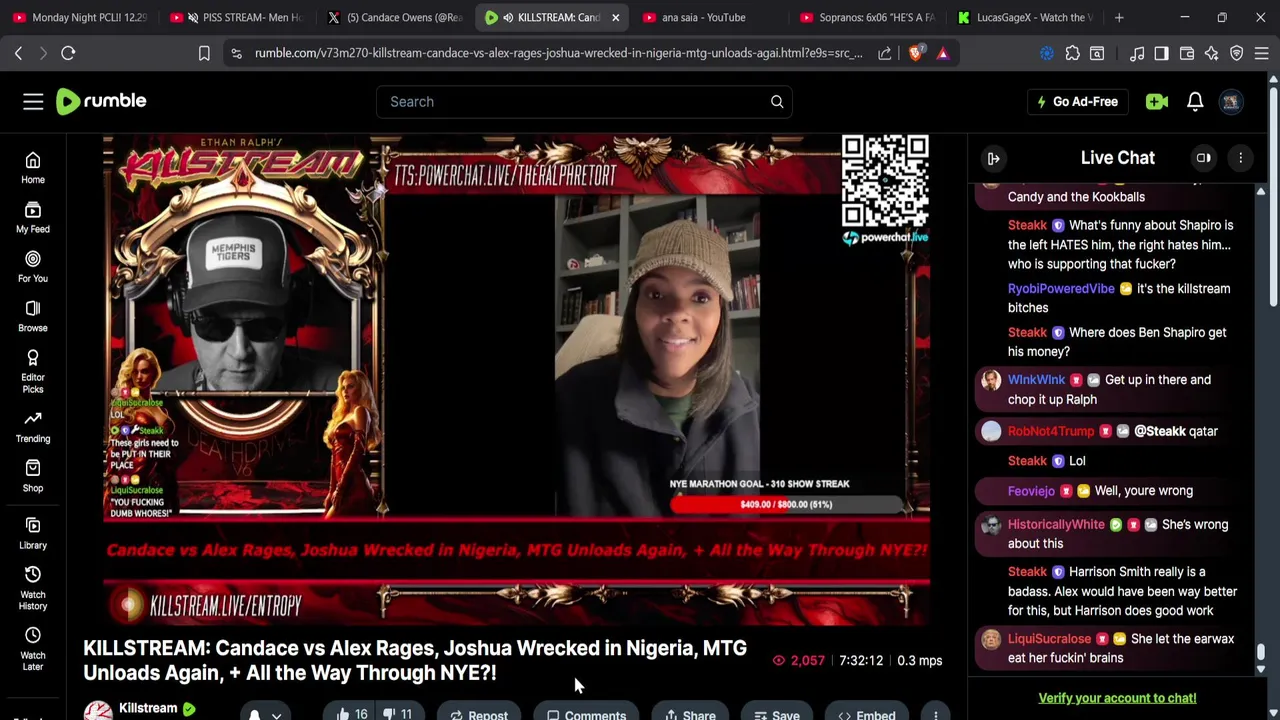1280x720 pixels.
Task: Open Shop in the sidebar
Action: (x=33, y=477)
